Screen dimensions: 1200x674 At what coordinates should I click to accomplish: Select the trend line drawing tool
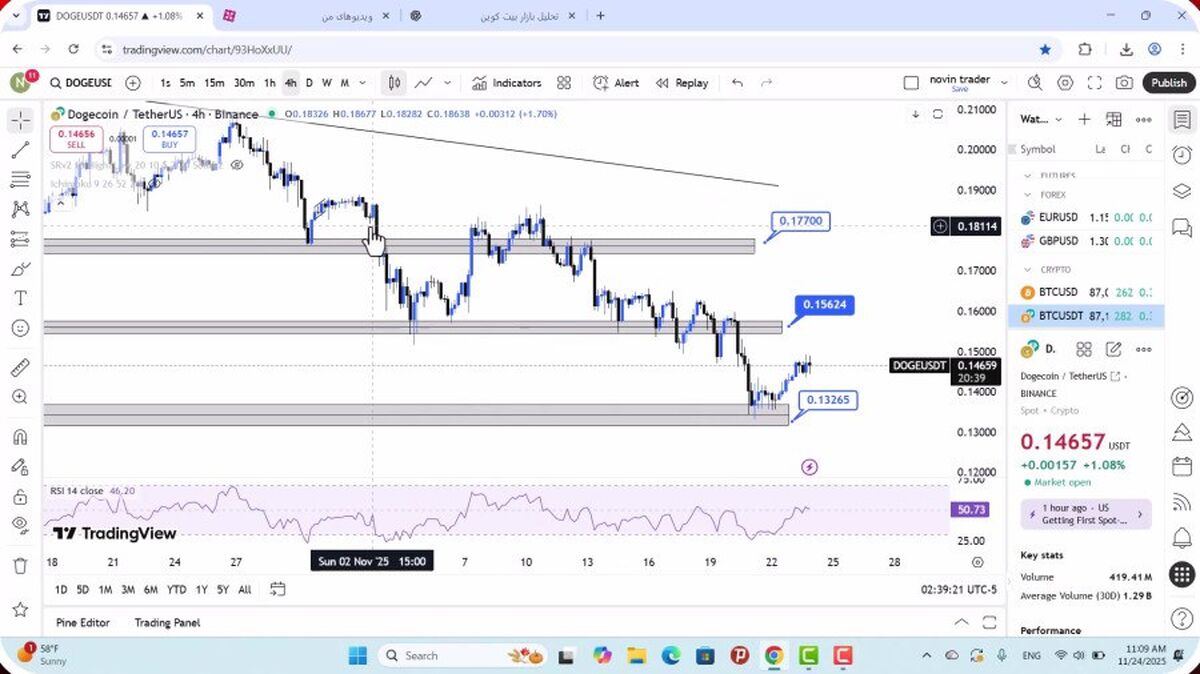pos(20,150)
